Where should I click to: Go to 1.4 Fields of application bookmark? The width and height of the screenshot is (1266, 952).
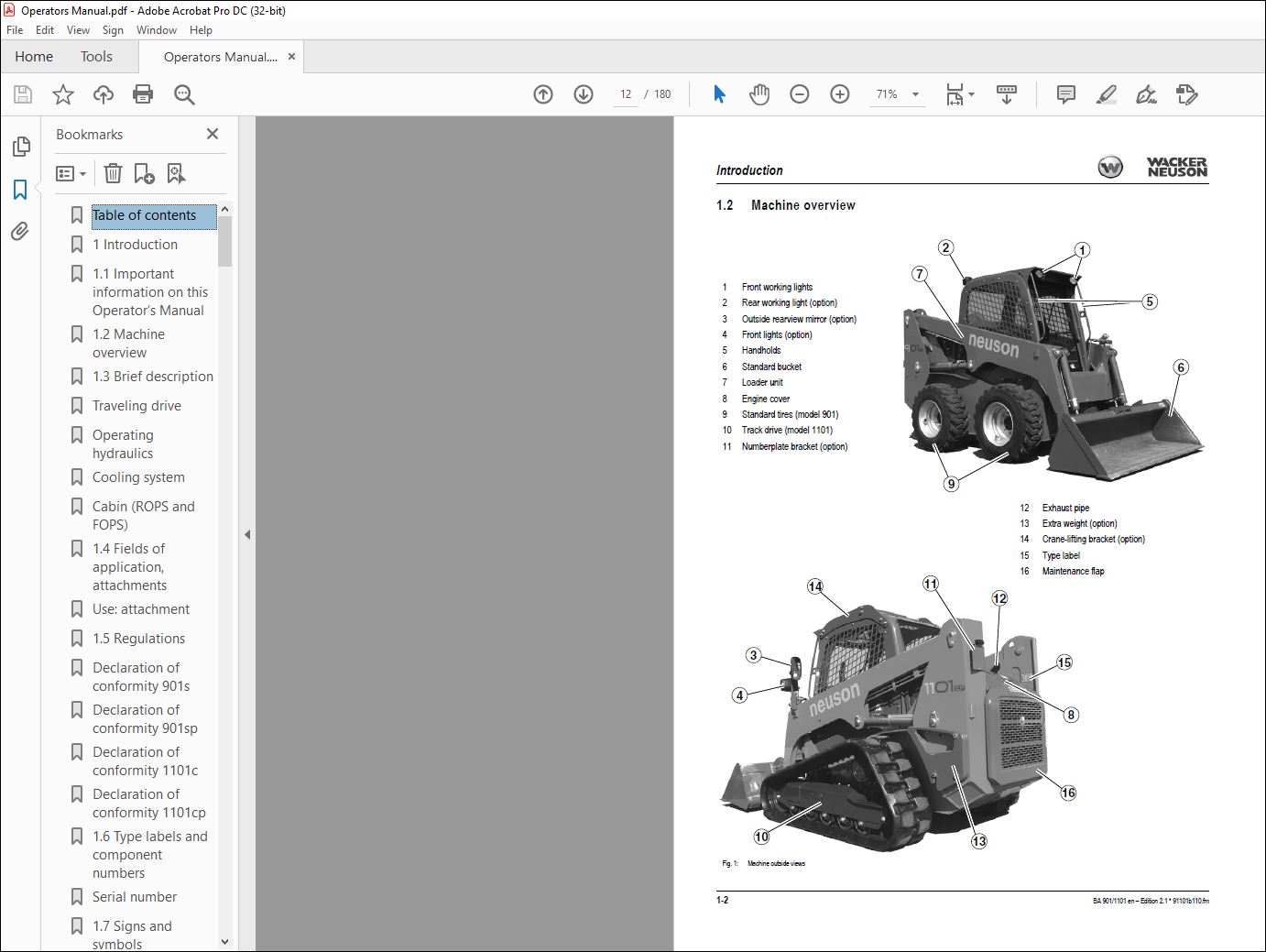[x=129, y=567]
